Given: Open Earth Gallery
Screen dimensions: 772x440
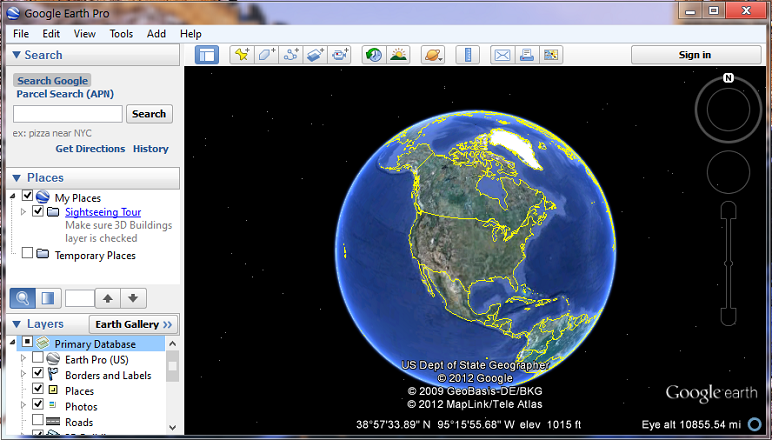Looking at the screenshot, I should coord(133,324).
